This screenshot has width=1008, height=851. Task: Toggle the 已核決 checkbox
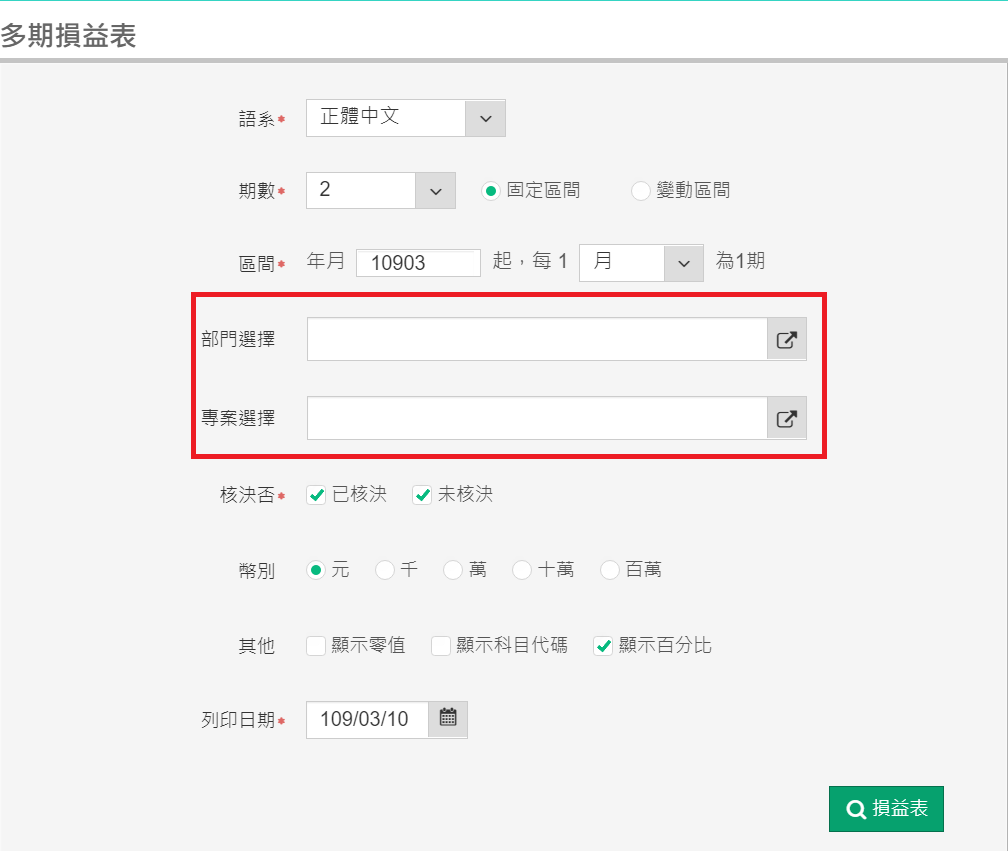tap(316, 495)
